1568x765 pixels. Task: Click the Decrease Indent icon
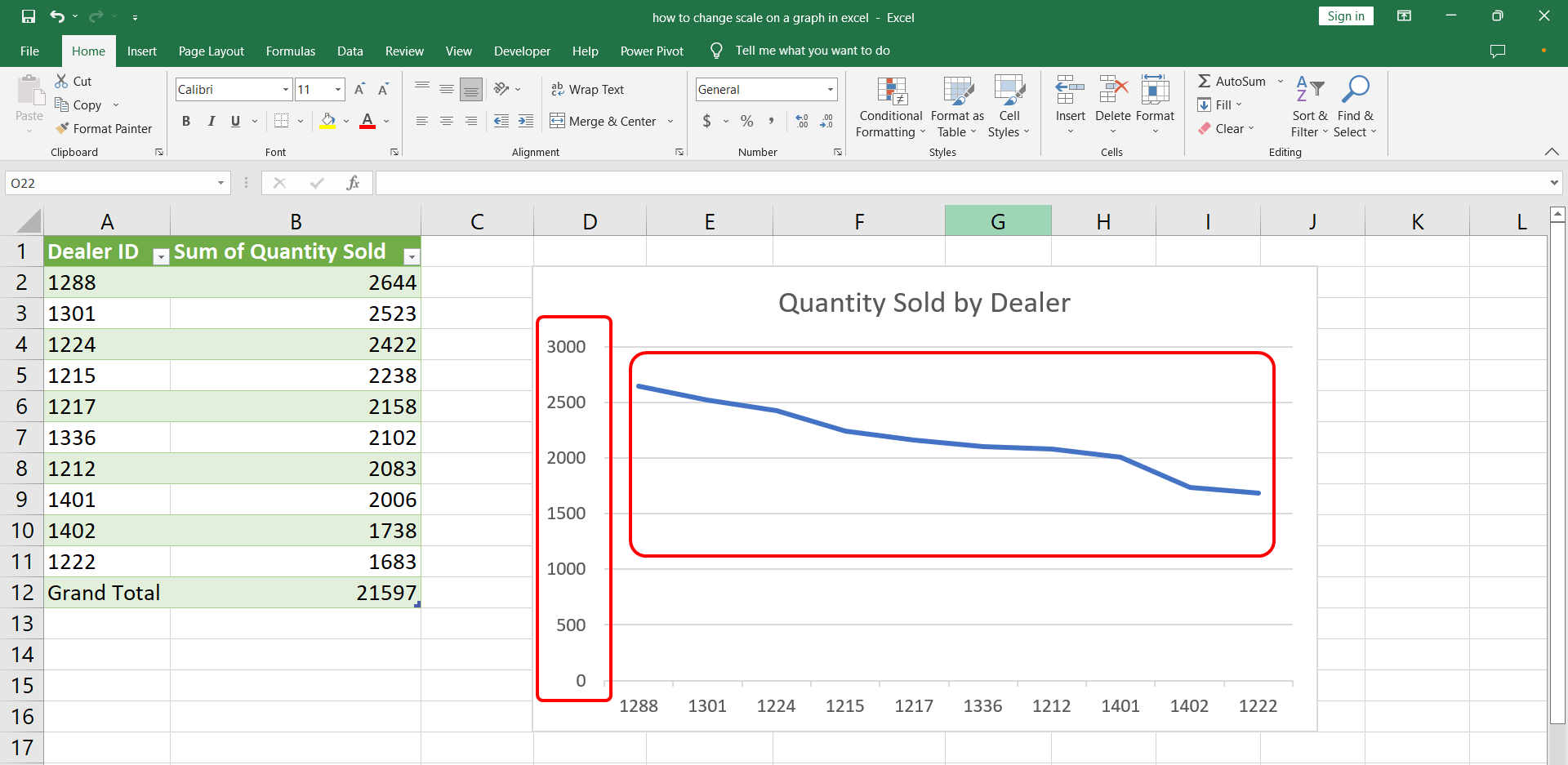(501, 121)
